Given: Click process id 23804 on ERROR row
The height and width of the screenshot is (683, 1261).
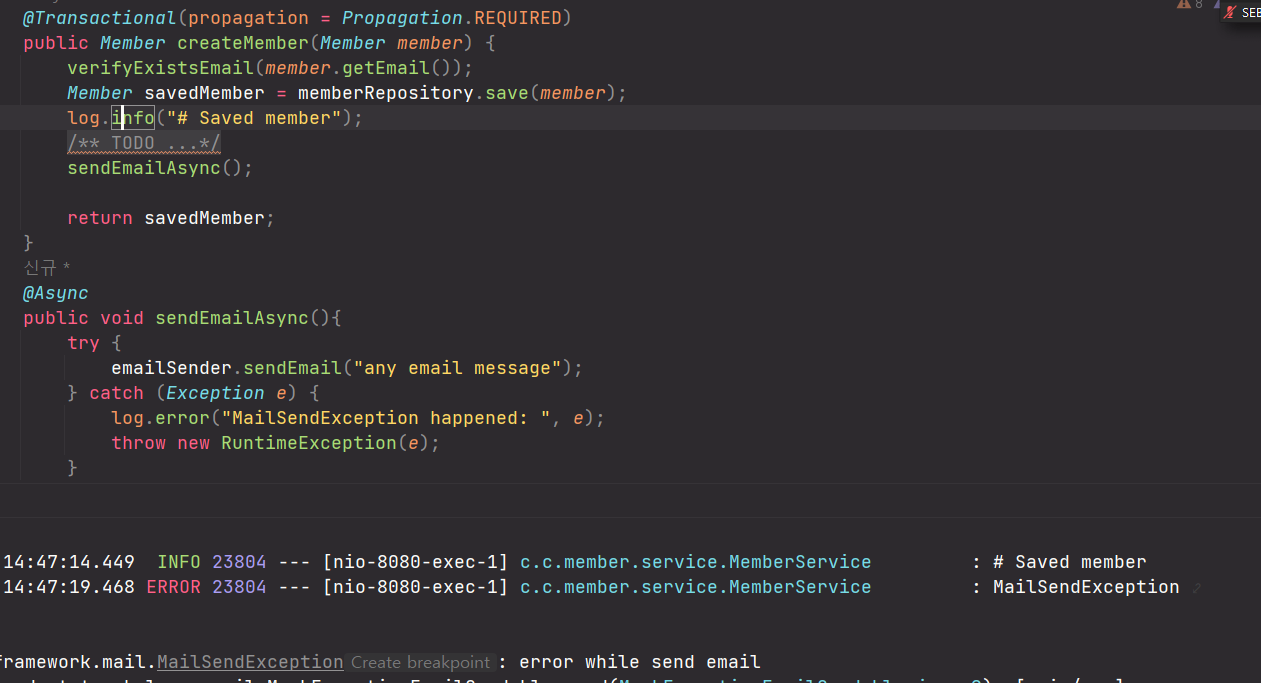Looking at the screenshot, I should (239, 587).
